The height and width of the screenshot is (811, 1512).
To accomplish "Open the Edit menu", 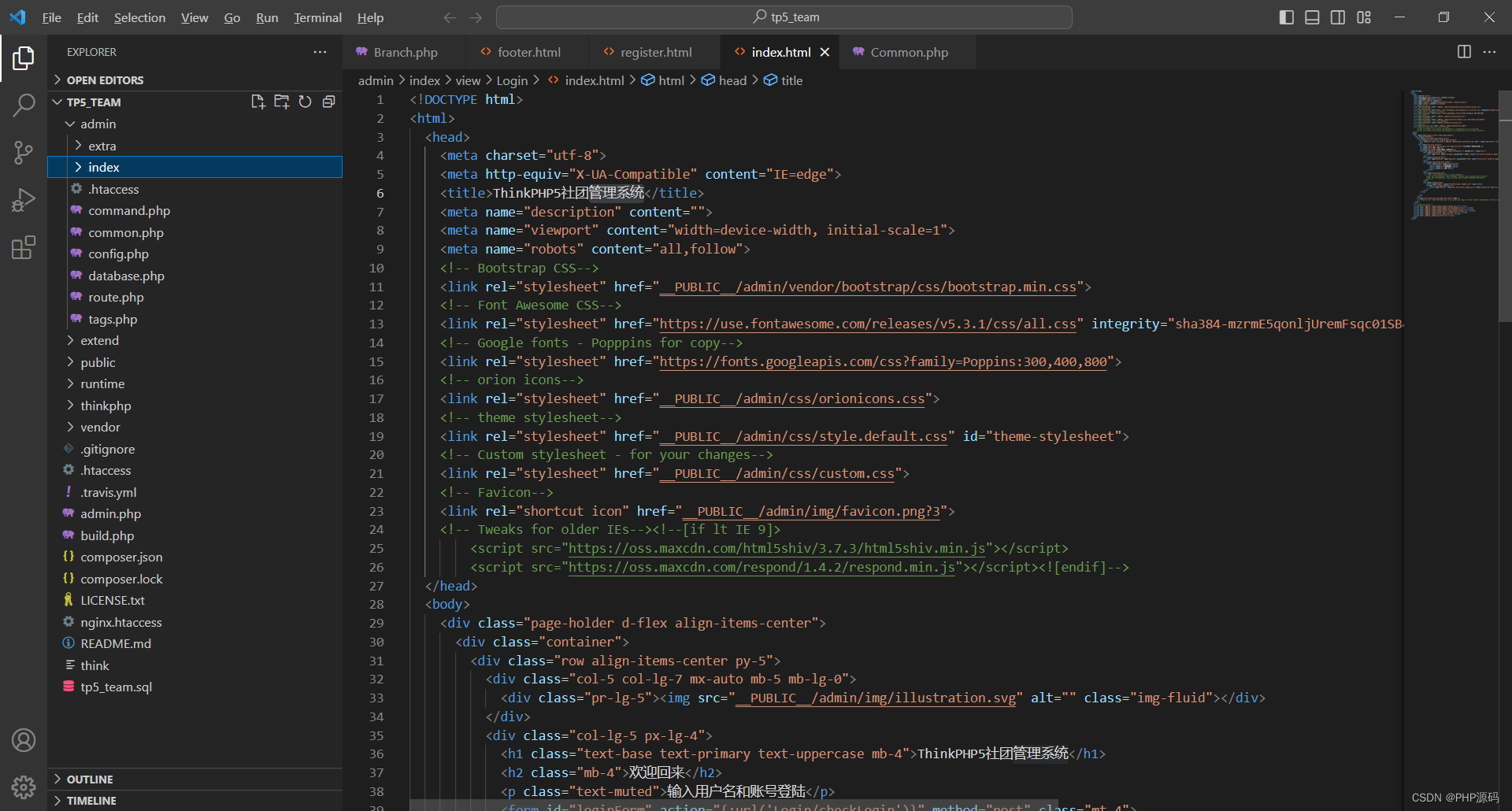I will pos(87,17).
